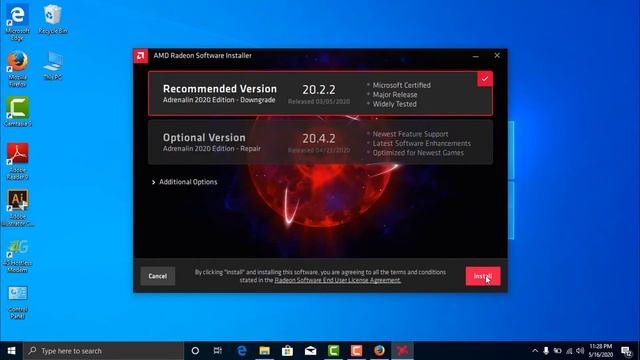
Task: Open orange Camtasia recorder icon on taskbar
Action: click(356, 351)
